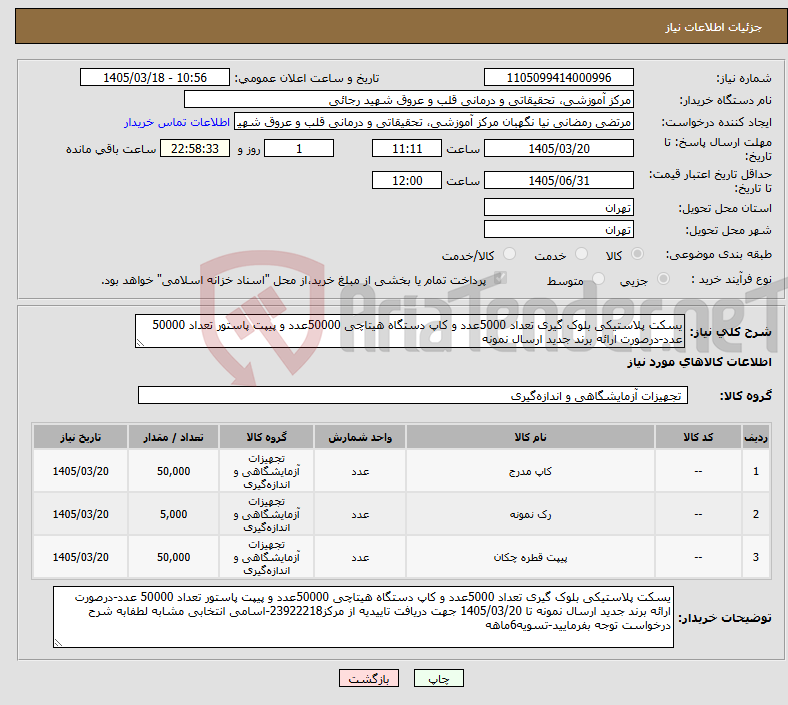The image size is (788, 705).
Task: Click the validity time 12:00 field
Action: 407,180
